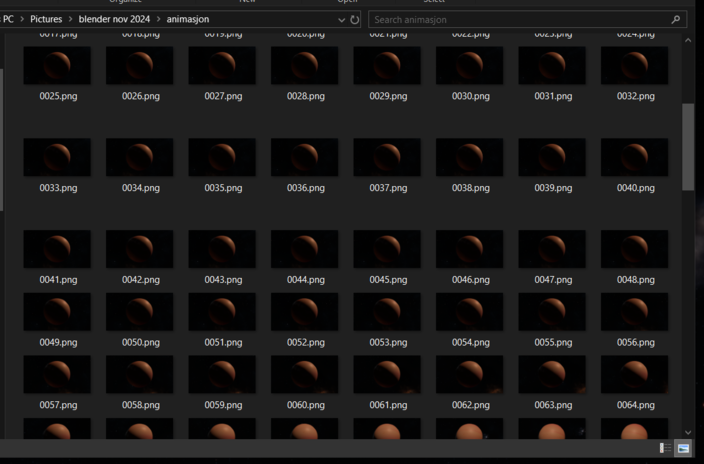Viewport: 704px width, 464px height.
Task: Select the 0053.png image file
Action: tap(387, 313)
